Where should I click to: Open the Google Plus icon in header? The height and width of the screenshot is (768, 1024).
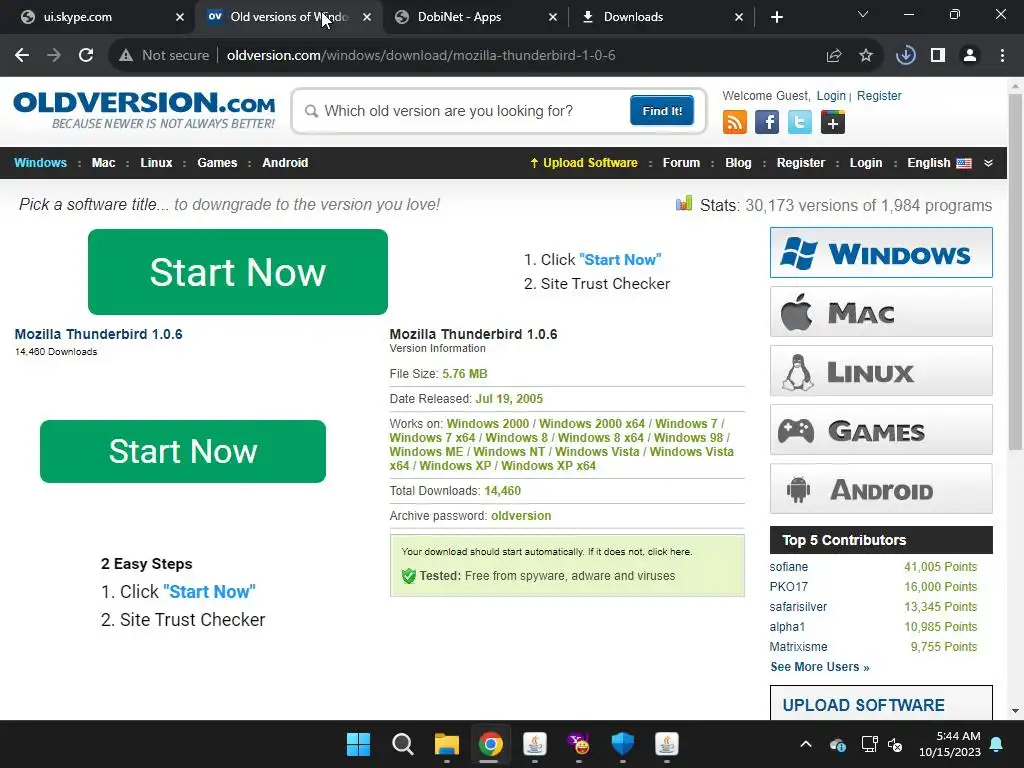click(x=833, y=122)
